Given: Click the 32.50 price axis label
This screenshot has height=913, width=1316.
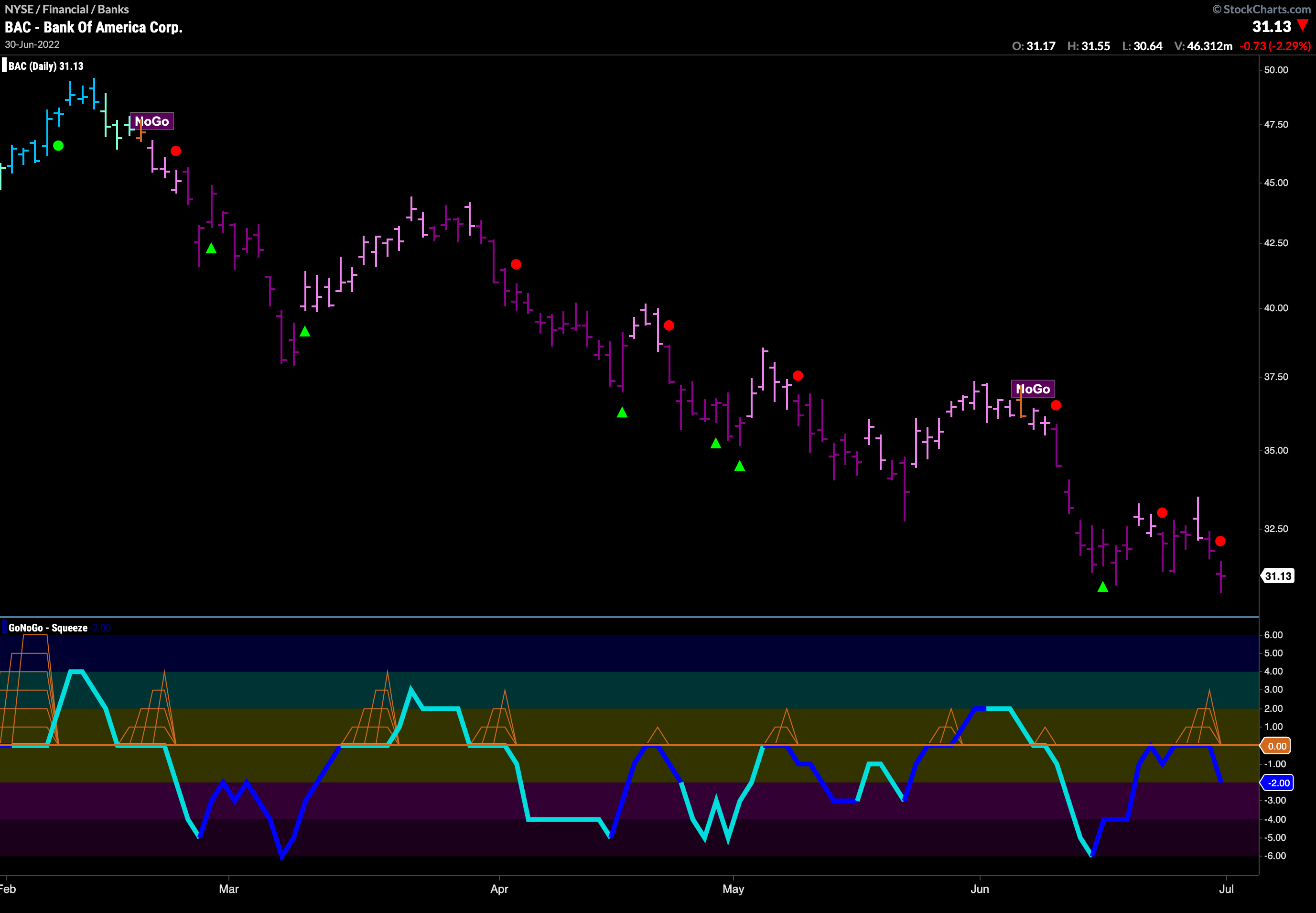Looking at the screenshot, I should [1276, 529].
